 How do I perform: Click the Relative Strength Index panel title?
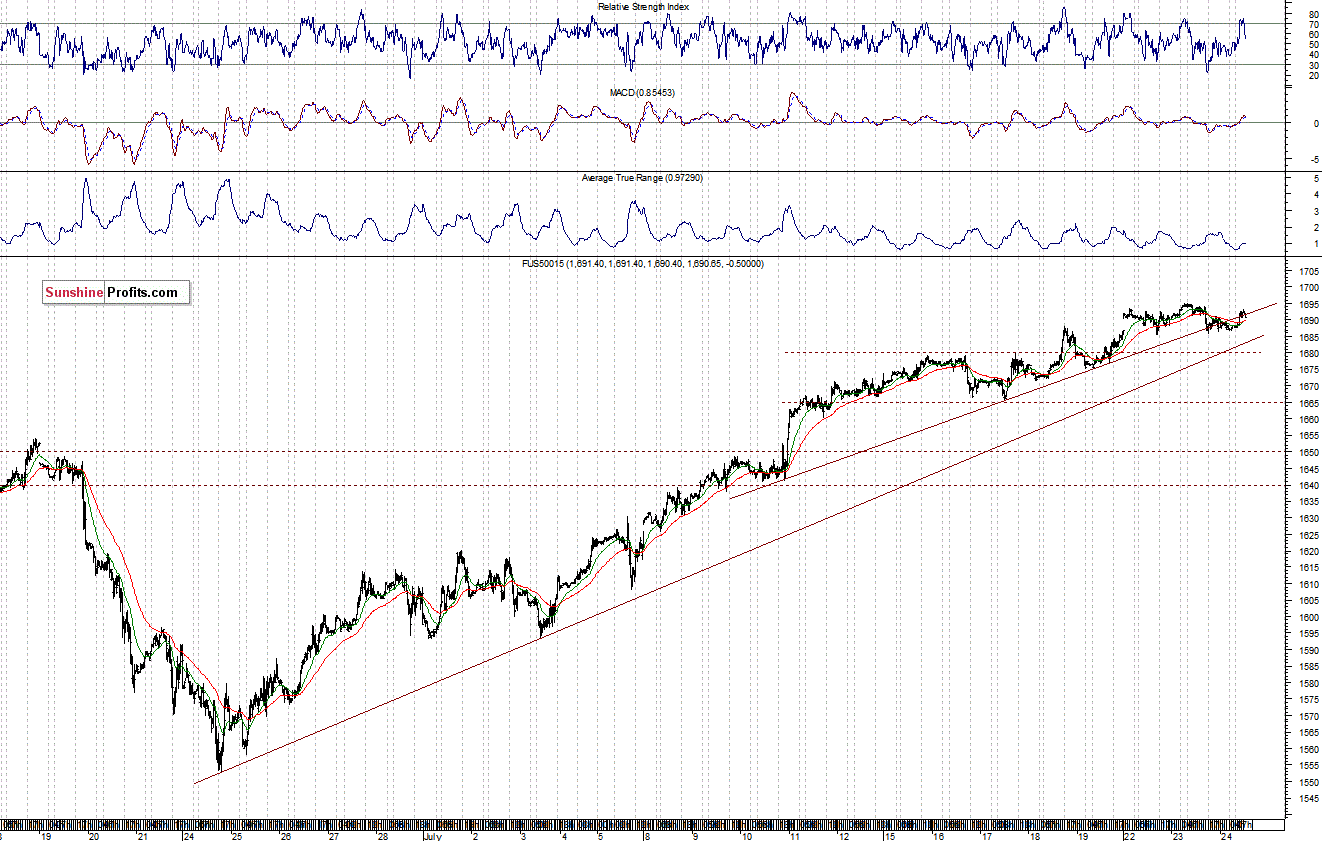[x=643, y=7]
